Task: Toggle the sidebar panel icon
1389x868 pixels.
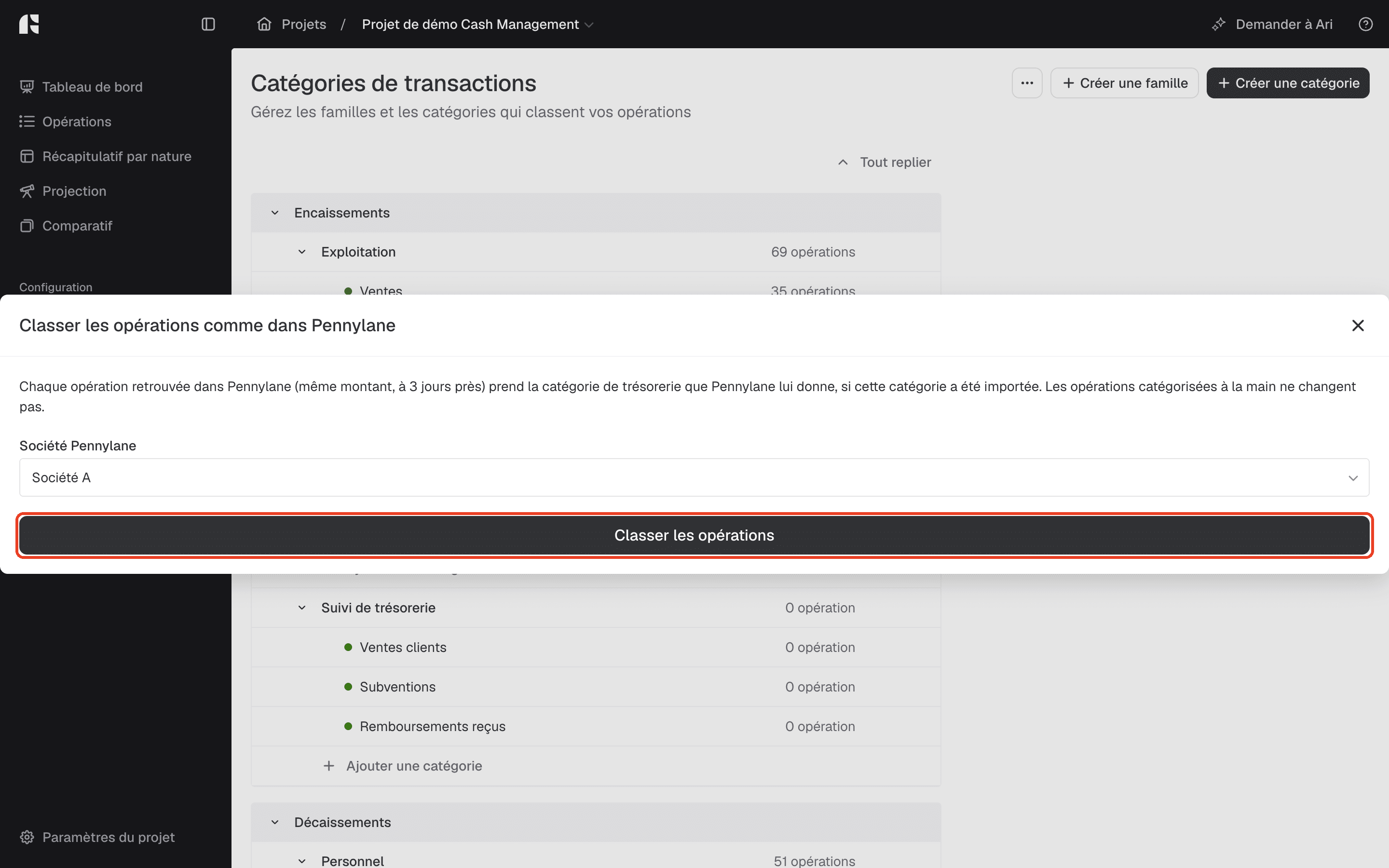Action: tap(208, 24)
